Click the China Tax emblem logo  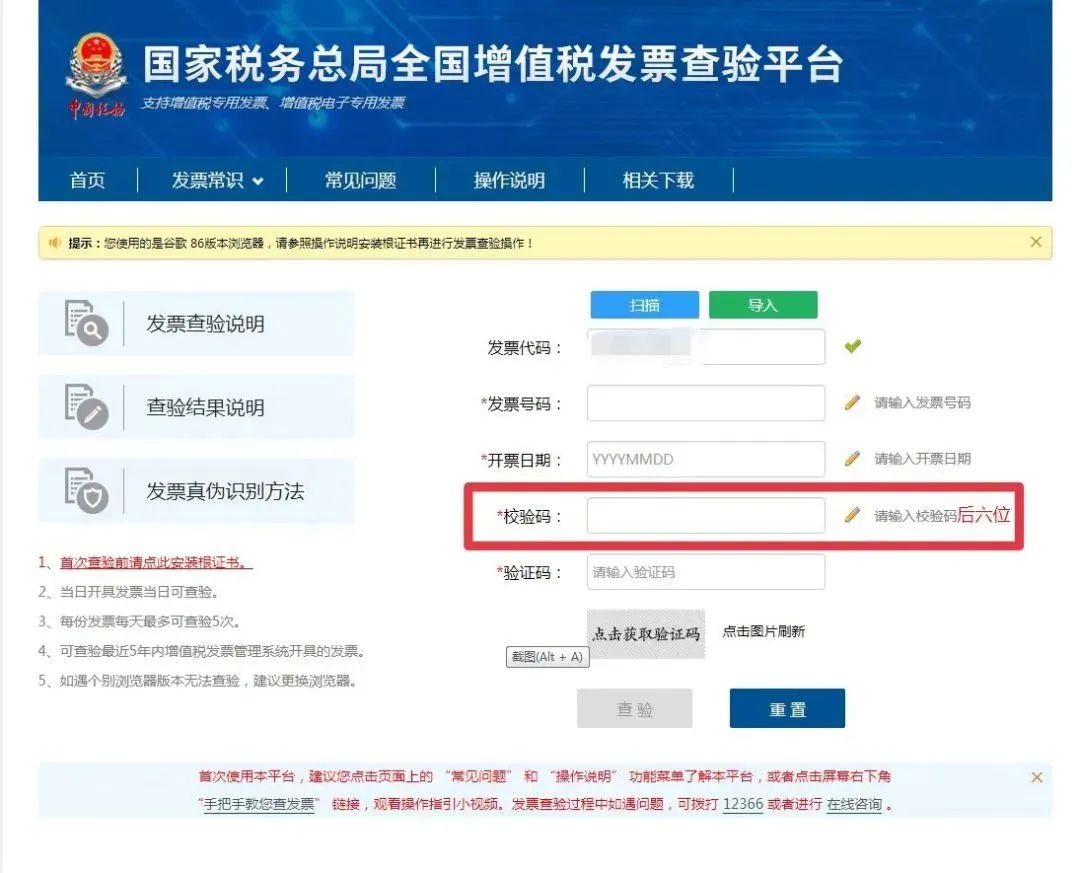point(96,74)
